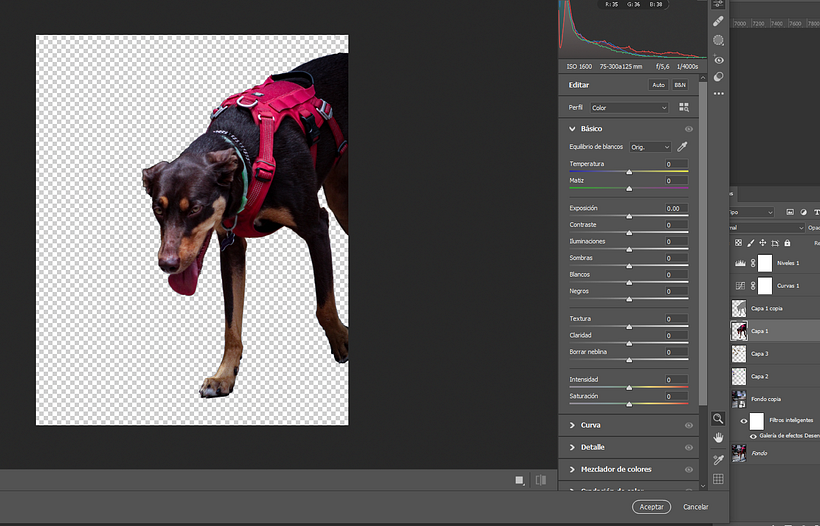Toggle the color sampler eyedropper overlay
The height and width of the screenshot is (526, 820).
coord(718,460)
